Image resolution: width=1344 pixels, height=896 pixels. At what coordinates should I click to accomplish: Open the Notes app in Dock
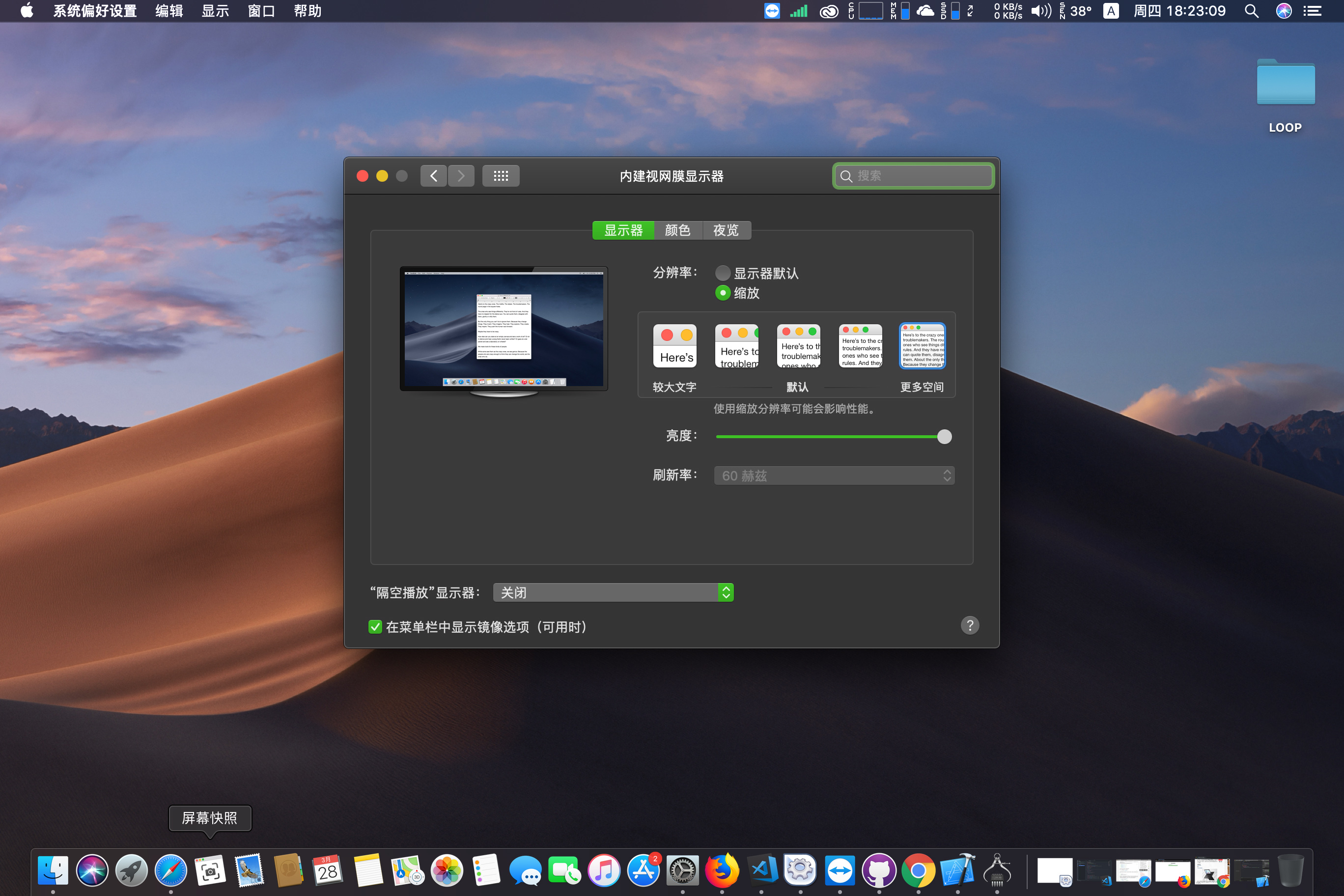pos(367,871)
